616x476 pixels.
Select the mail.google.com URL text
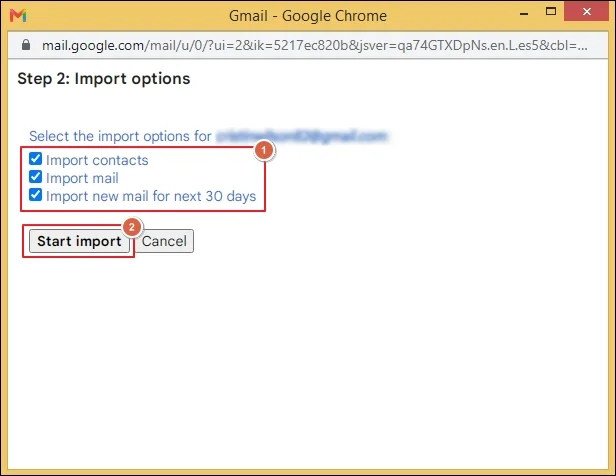tap(315, 46)
